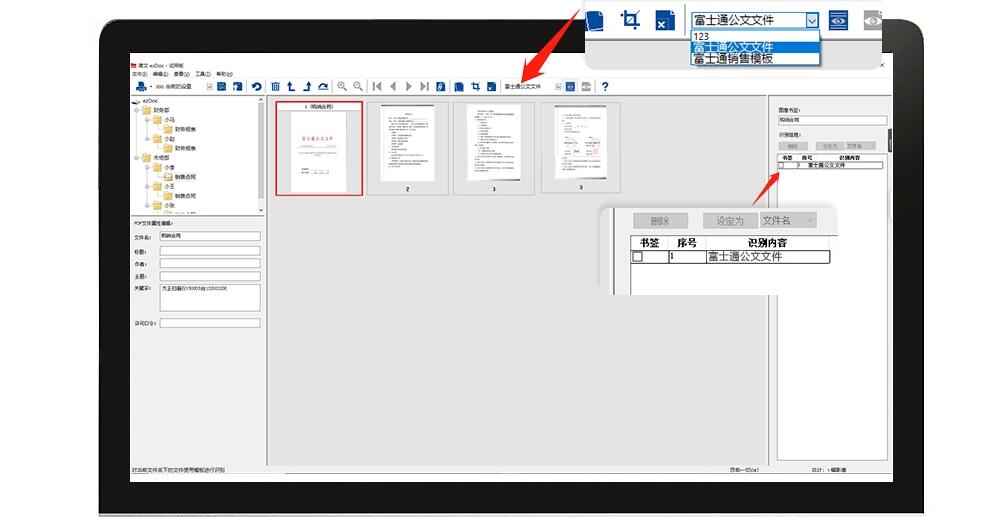The width and height of the screenshot is (990, 517).
Task: Click the 文件名 input field
Action: [210, 236]
